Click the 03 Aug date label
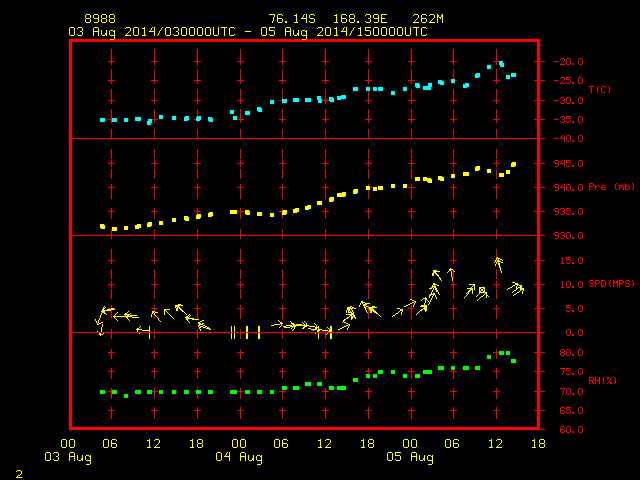 click(x=68, y=457)
